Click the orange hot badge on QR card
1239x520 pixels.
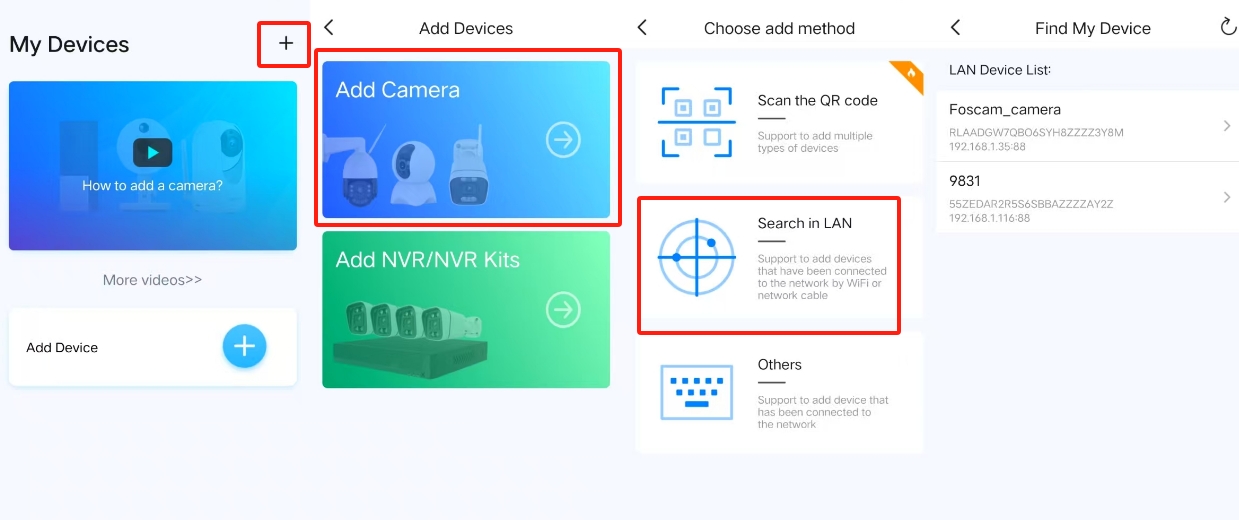click(908, 75)
